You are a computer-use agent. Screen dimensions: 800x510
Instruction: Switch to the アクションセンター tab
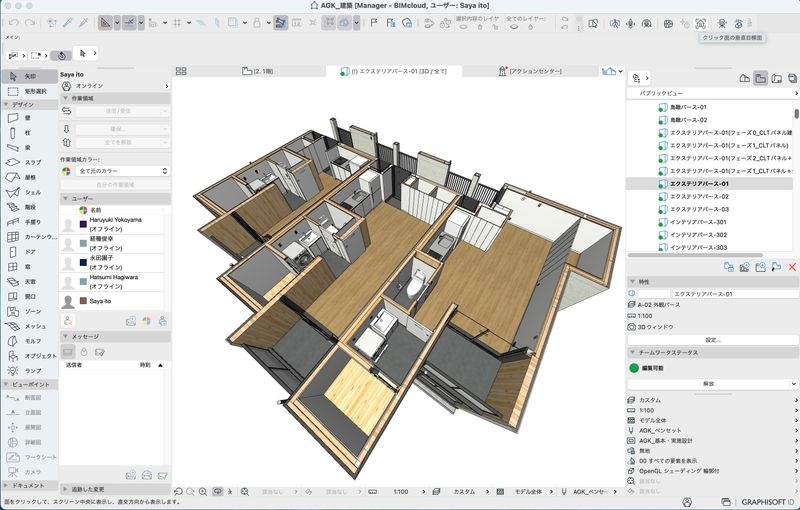click(x=531, y=71)
